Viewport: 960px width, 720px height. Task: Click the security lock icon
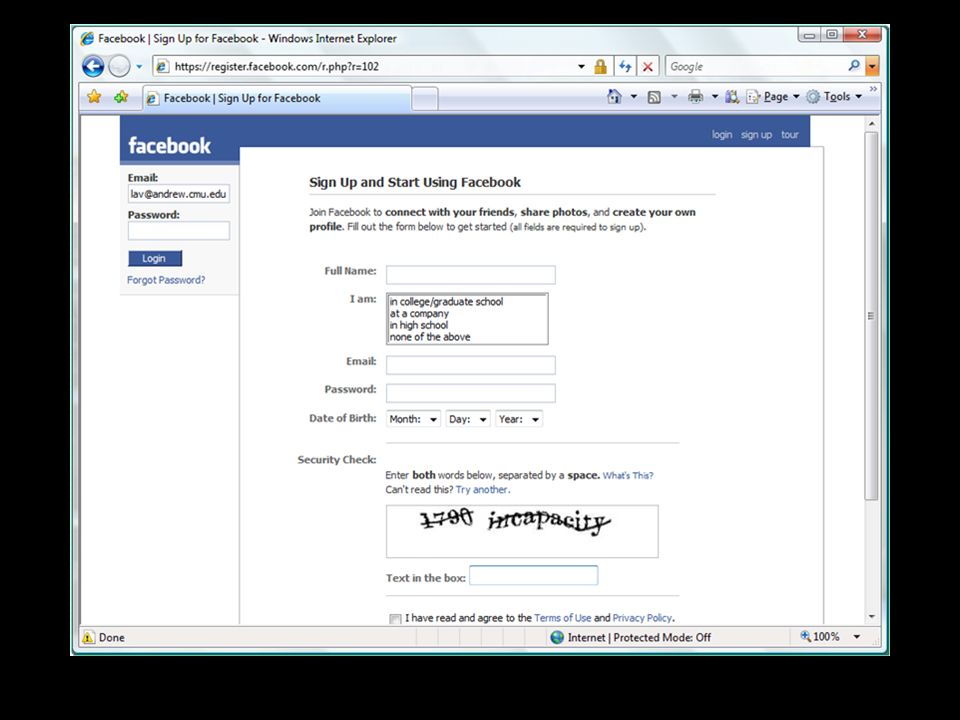(600, 66)
